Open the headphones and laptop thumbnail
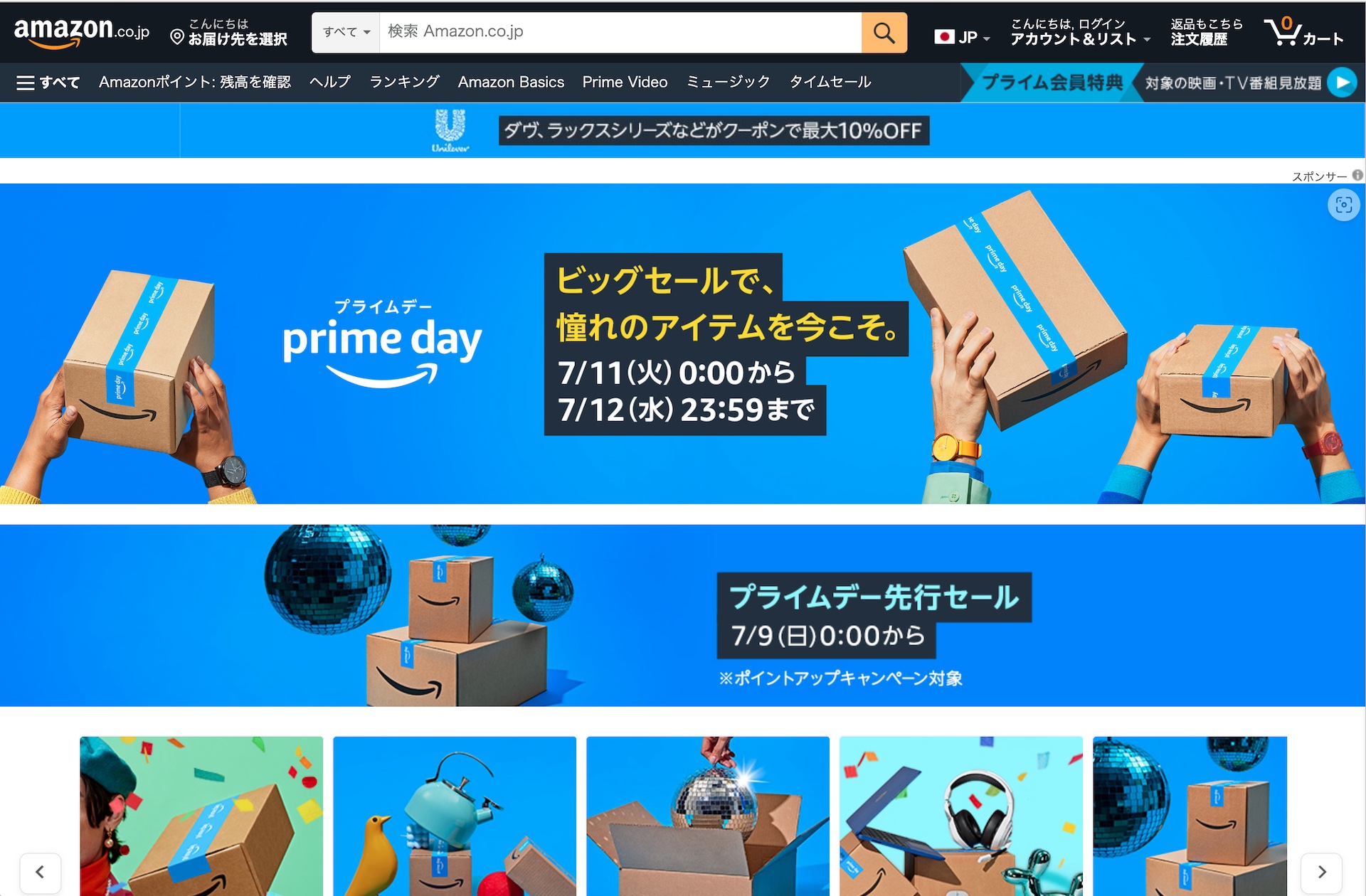Screen dimensions: 1366x896 [961, 816]
